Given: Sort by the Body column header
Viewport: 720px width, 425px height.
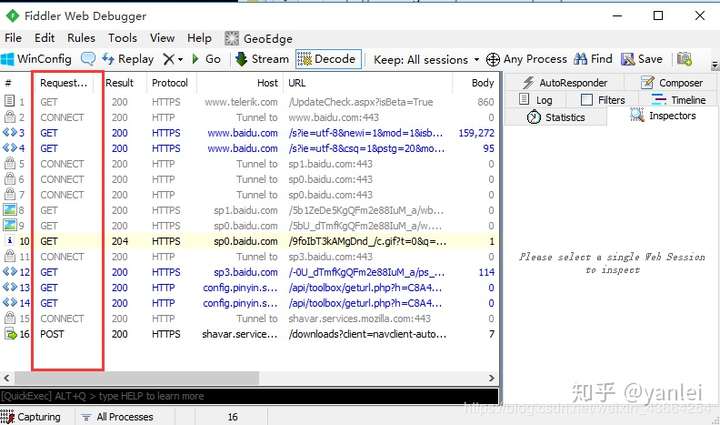Looking at the screenshot, I should tap(483, 83).
